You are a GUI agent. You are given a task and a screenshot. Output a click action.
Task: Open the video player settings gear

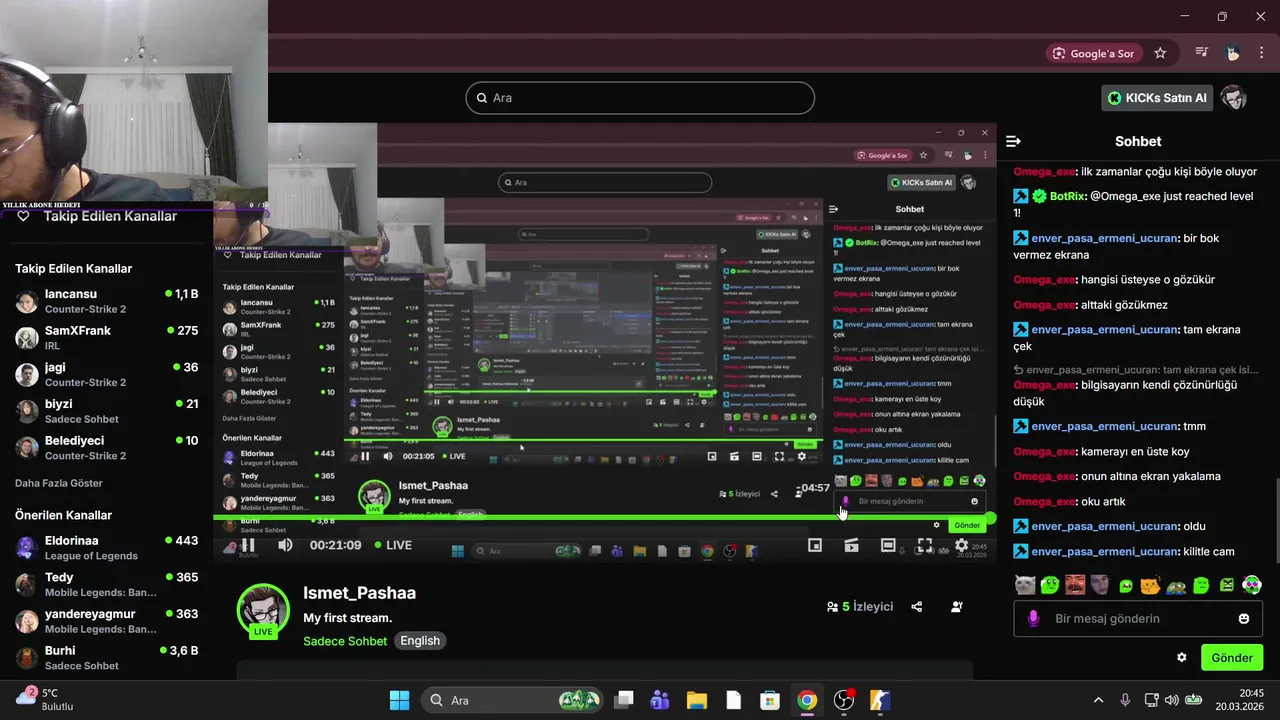pyautogui.click(x=961, y=545)
